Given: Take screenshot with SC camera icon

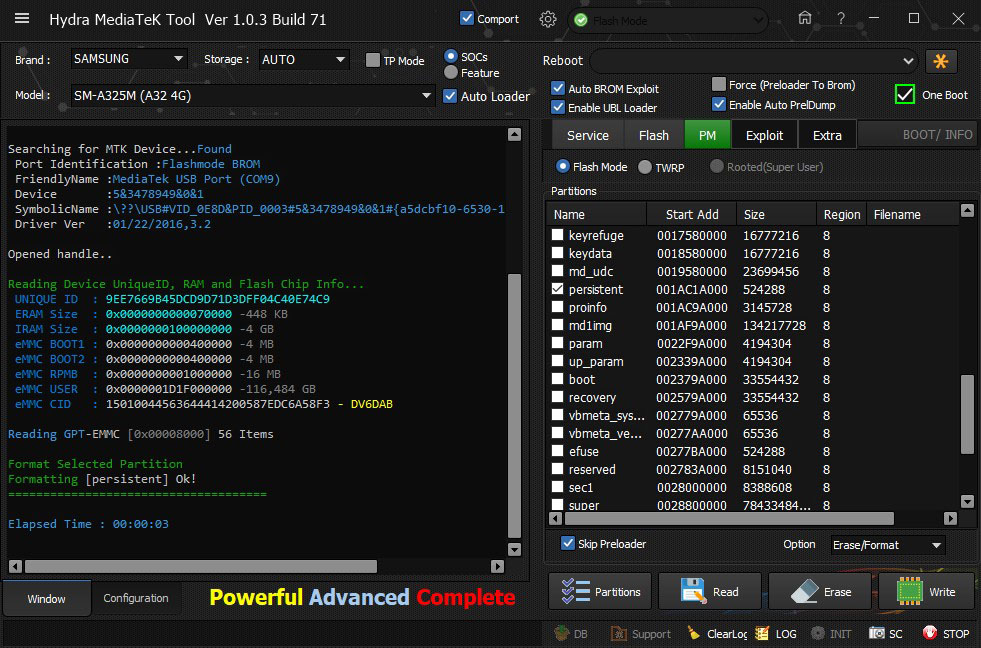Looking at the screenshot, I should click(x=876, y=633).
